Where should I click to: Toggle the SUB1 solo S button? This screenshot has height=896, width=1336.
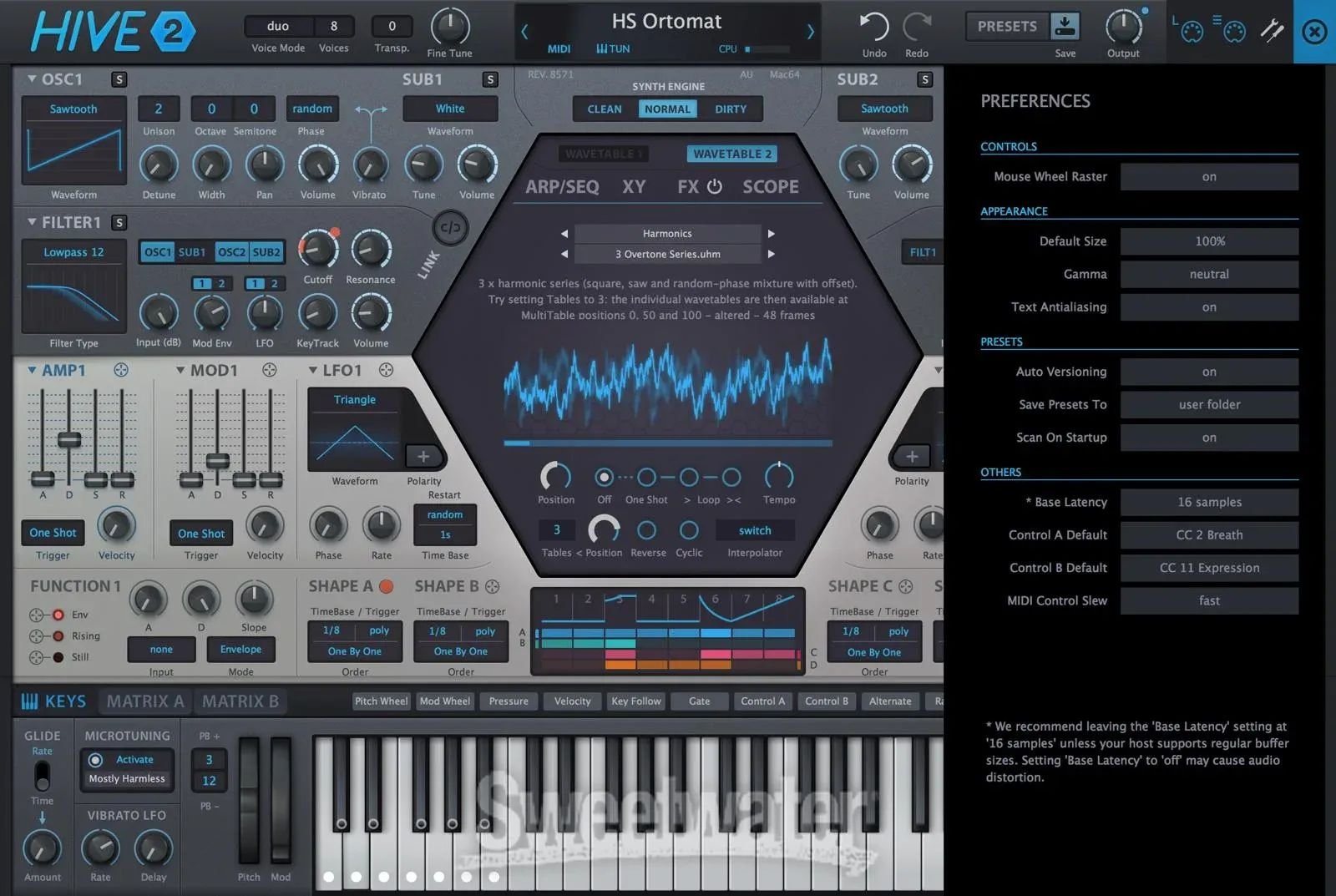[490, 79]
